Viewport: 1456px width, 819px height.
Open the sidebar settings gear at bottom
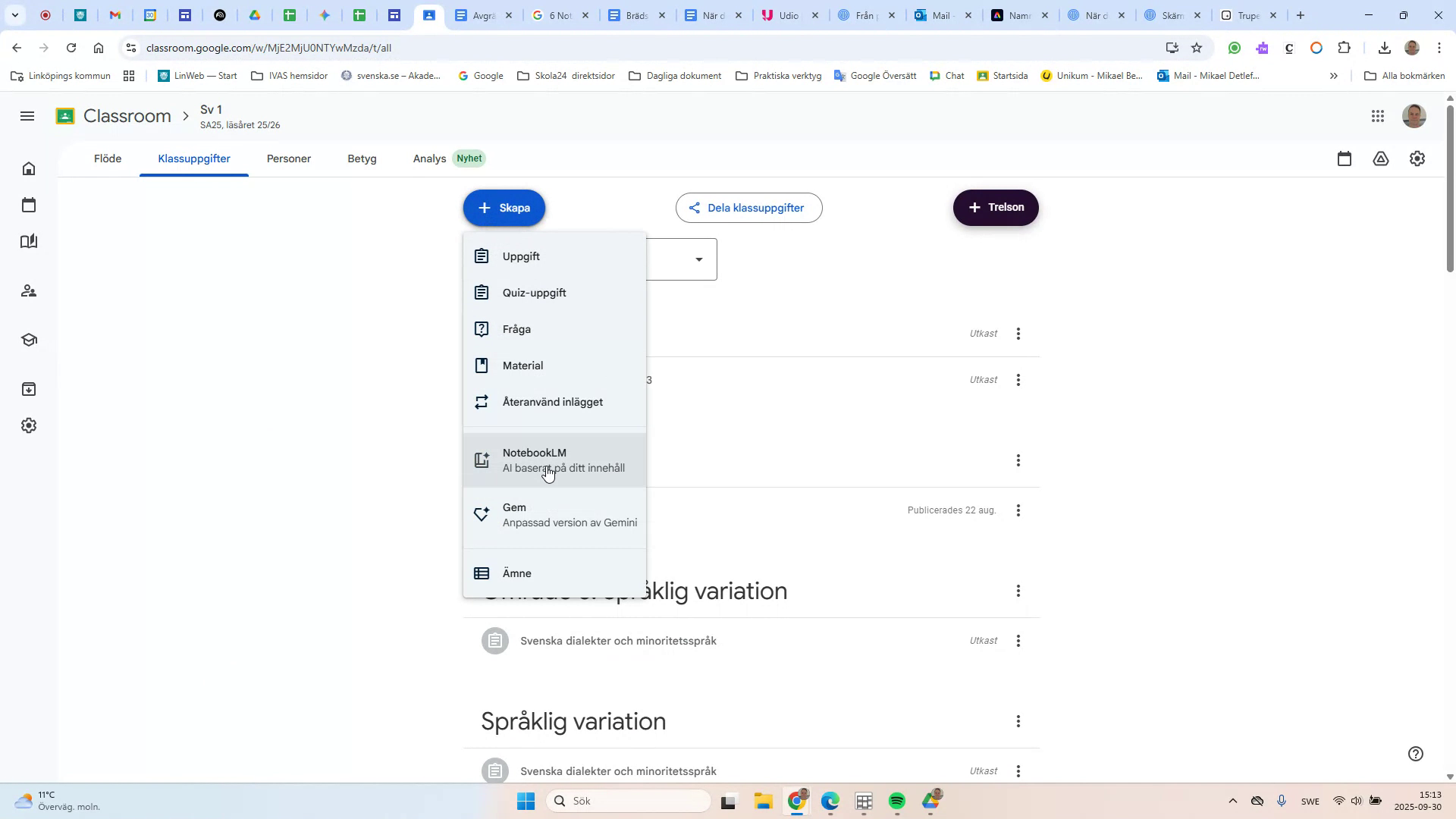click(x=28, y=425)
